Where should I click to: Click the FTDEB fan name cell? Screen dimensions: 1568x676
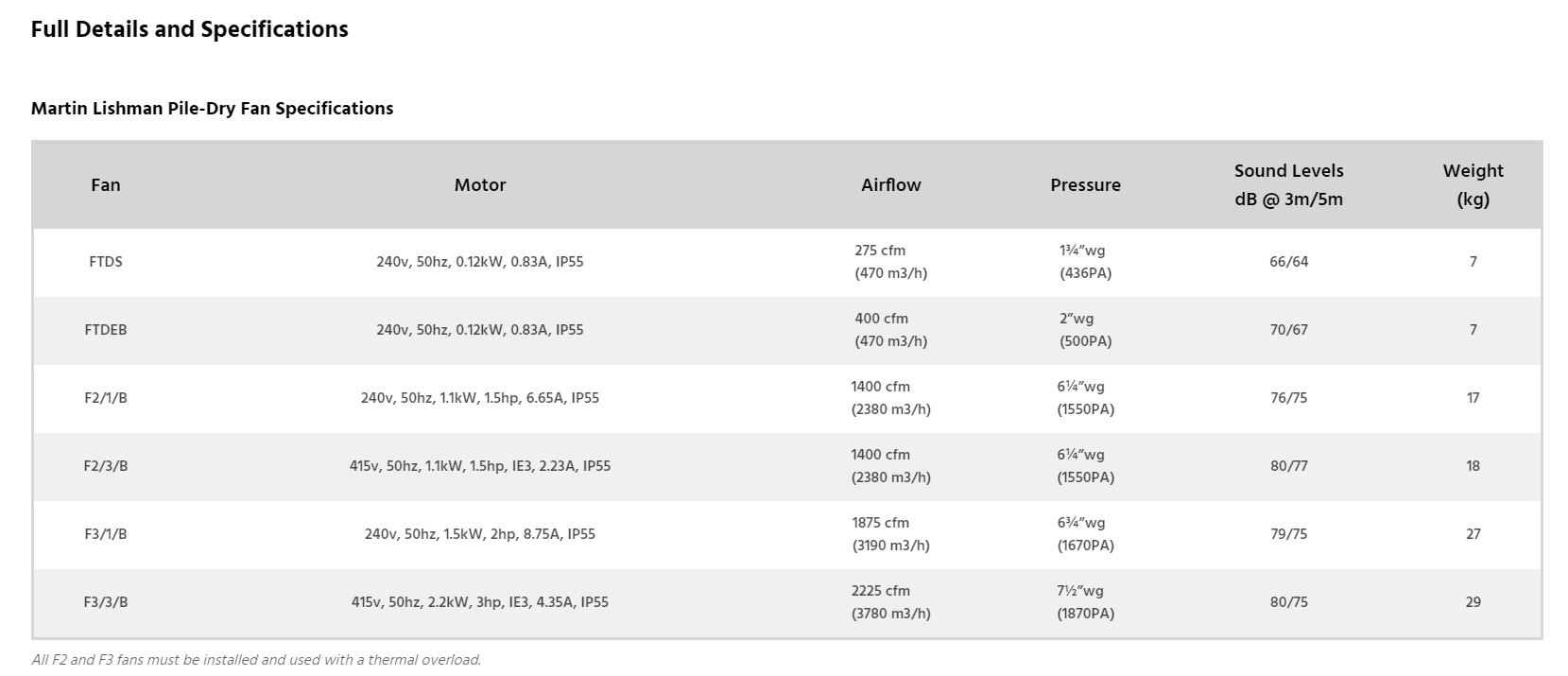point(106,330)
